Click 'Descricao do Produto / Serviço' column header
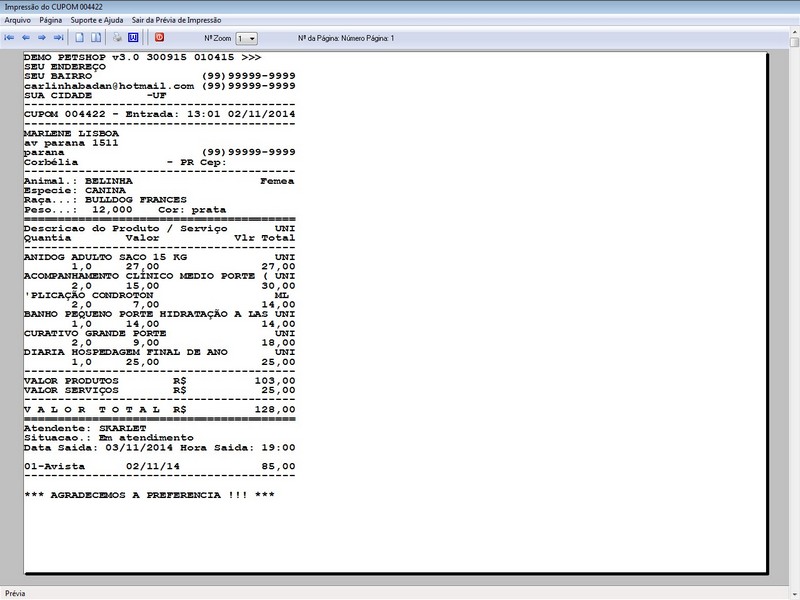The height and width of the screenshot is (600, 800). click(x=126, y=229)
